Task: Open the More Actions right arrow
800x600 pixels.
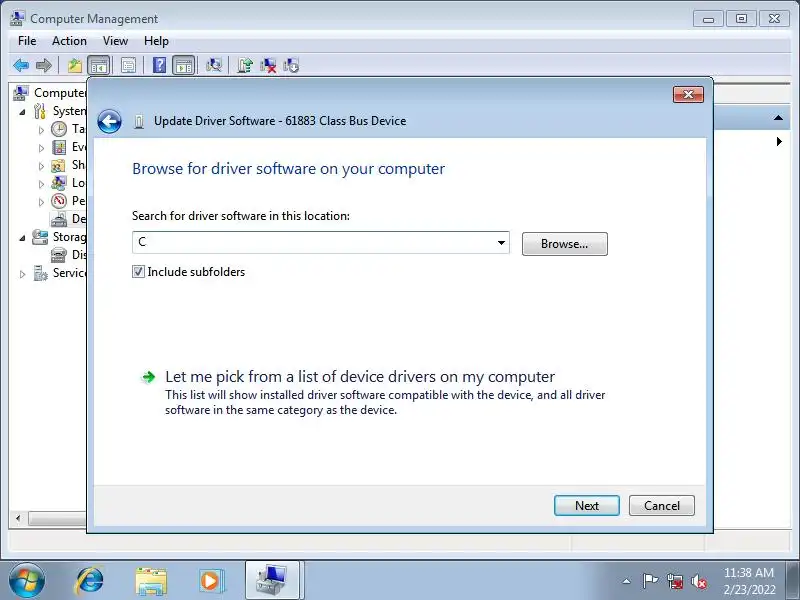Action: pyautogui.click(x=779, y=141)
